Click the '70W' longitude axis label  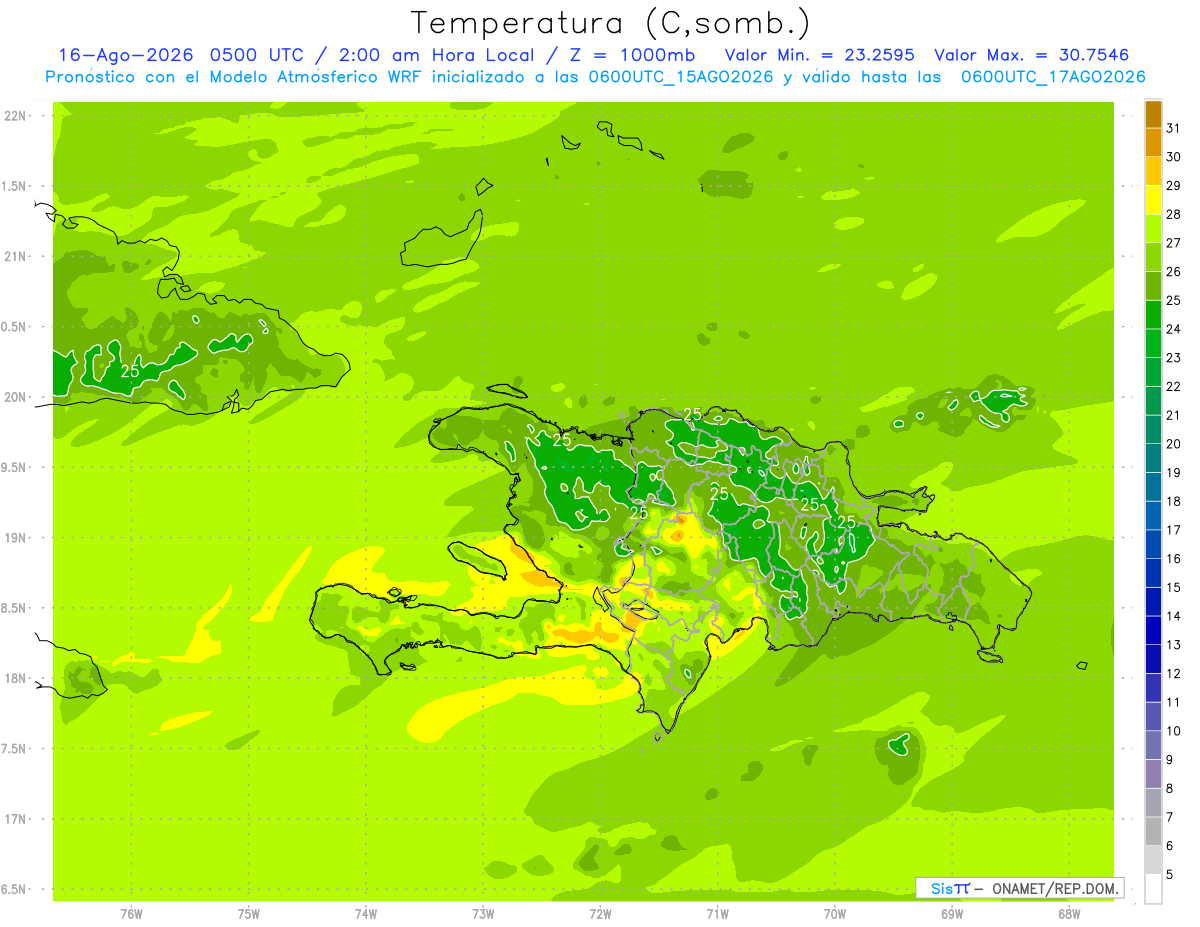tap(835, 914)
